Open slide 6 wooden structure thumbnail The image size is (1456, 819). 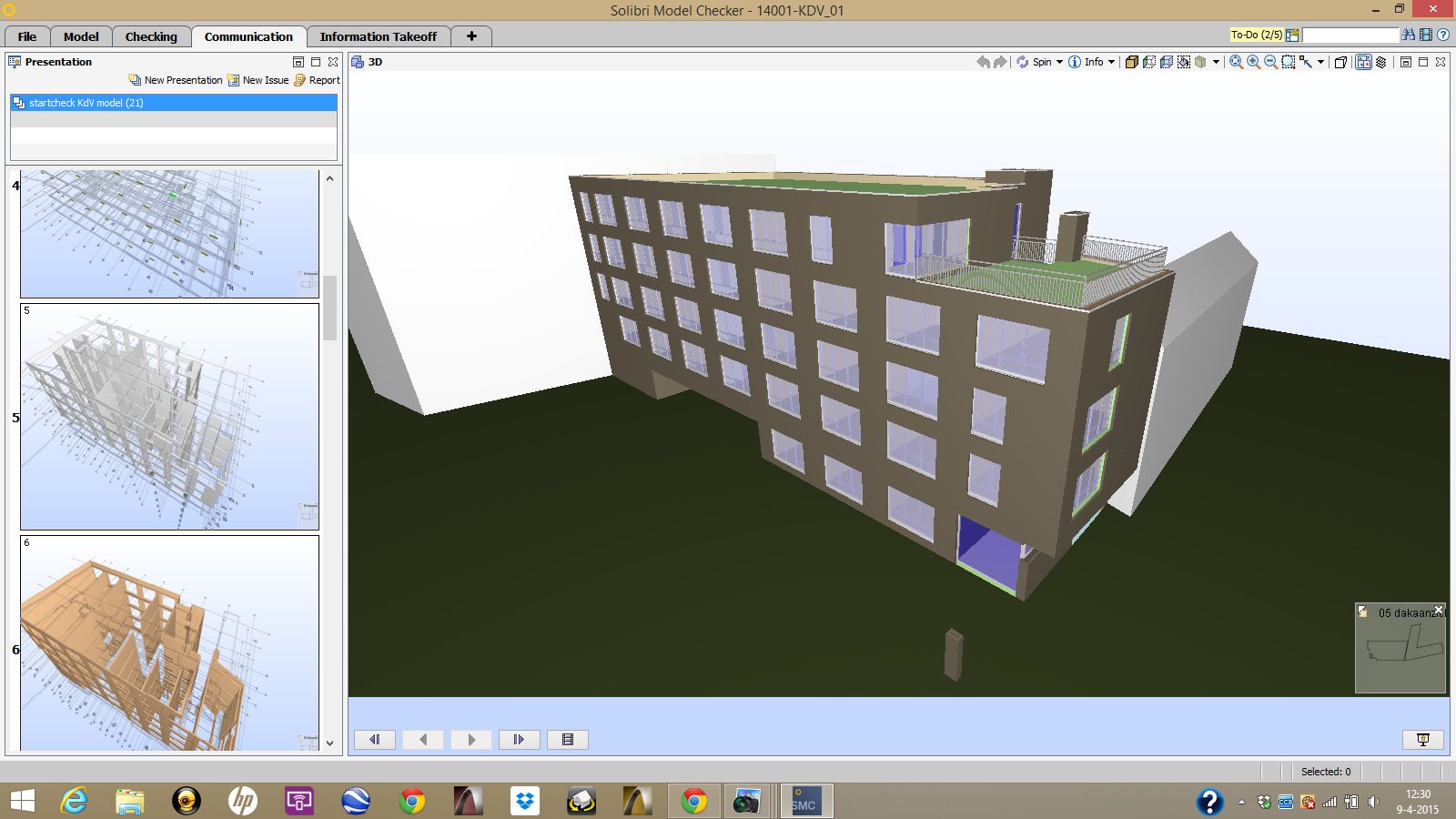pyautogui.click(x=169, y=642)
